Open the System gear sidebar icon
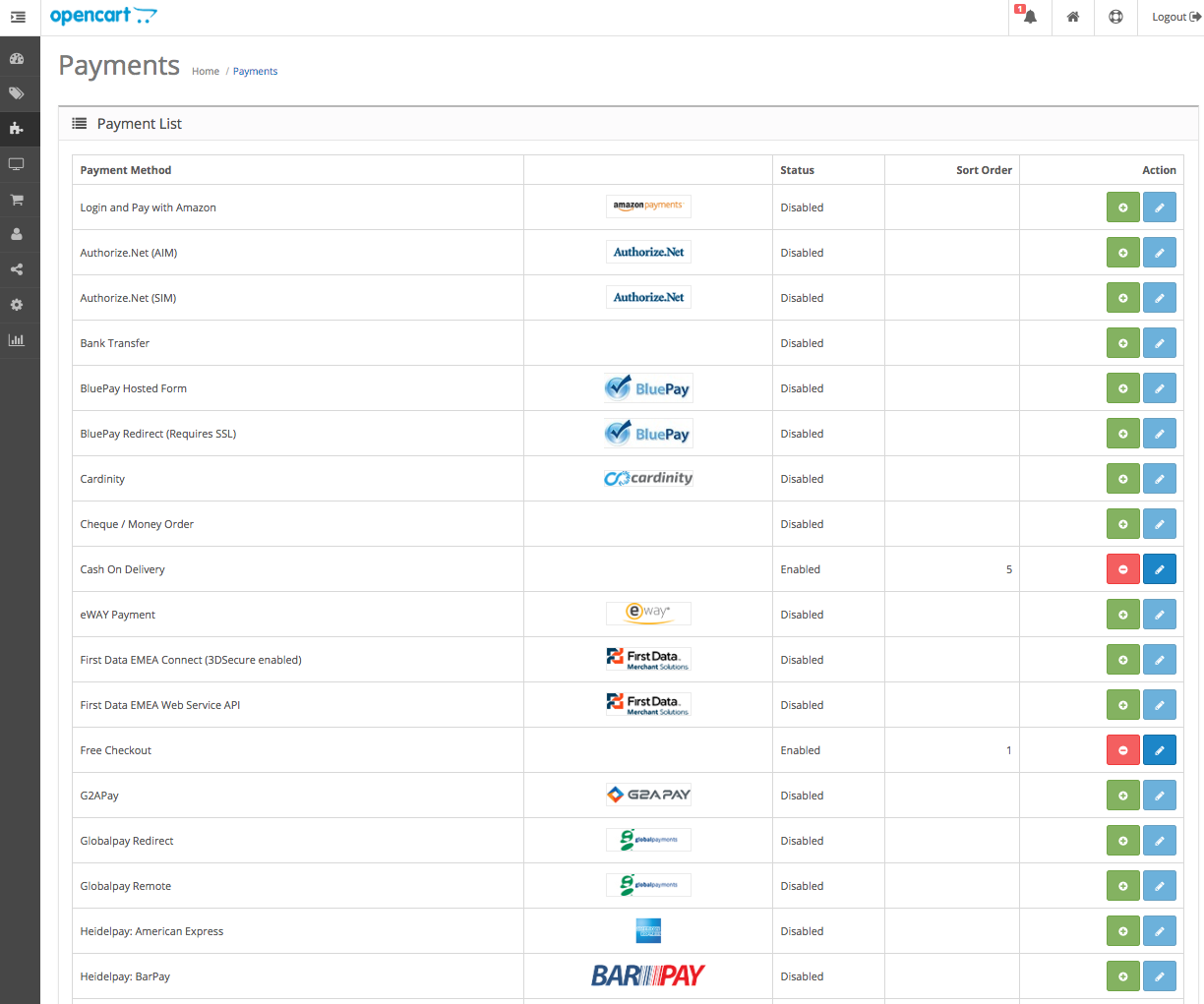The width and height of the screenshot is (1204, 1004). pos(17,305)
